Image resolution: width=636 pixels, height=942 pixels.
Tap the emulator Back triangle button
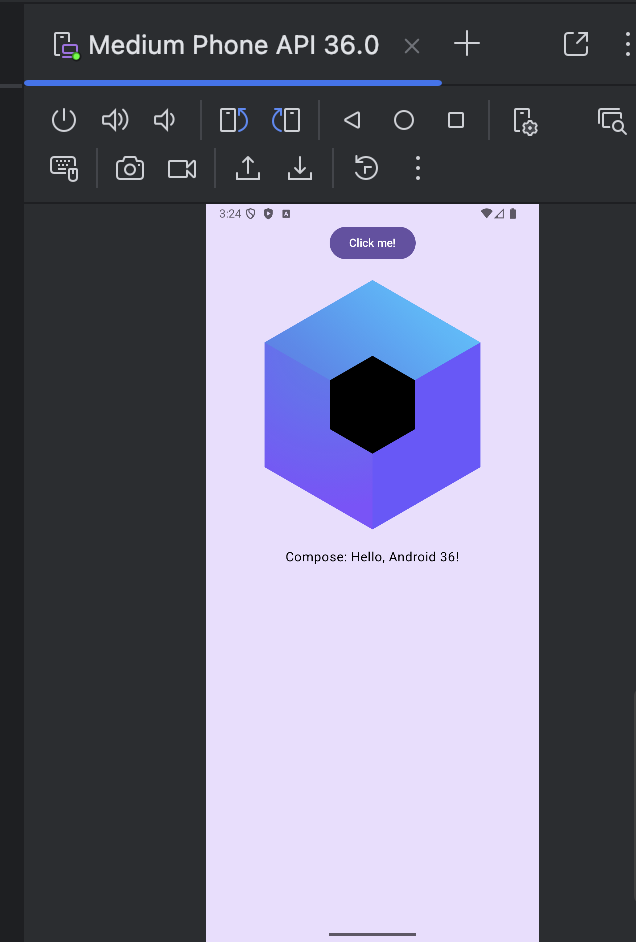pos(352,120)
